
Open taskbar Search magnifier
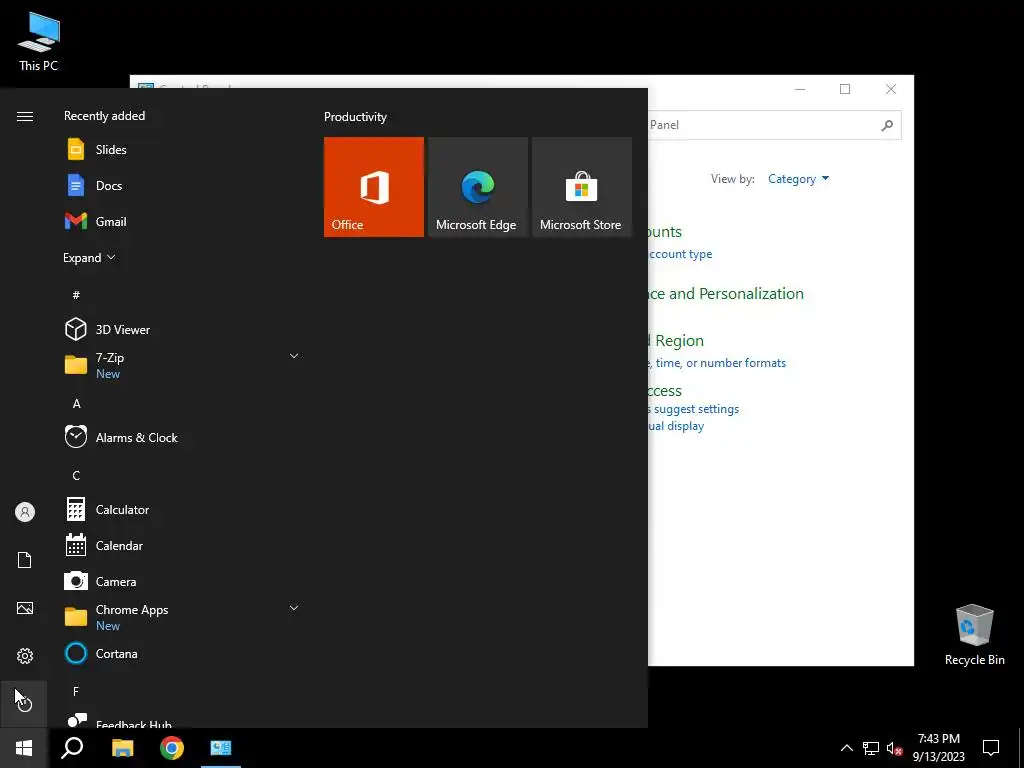coord(72,748)
